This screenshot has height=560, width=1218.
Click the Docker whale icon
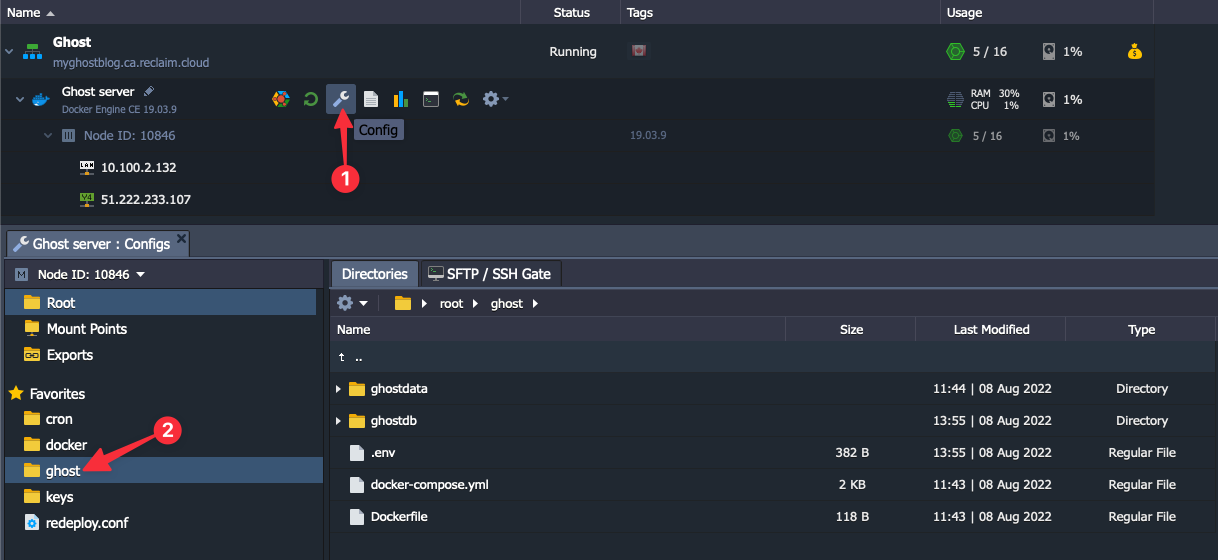click(x=40, y=99)
